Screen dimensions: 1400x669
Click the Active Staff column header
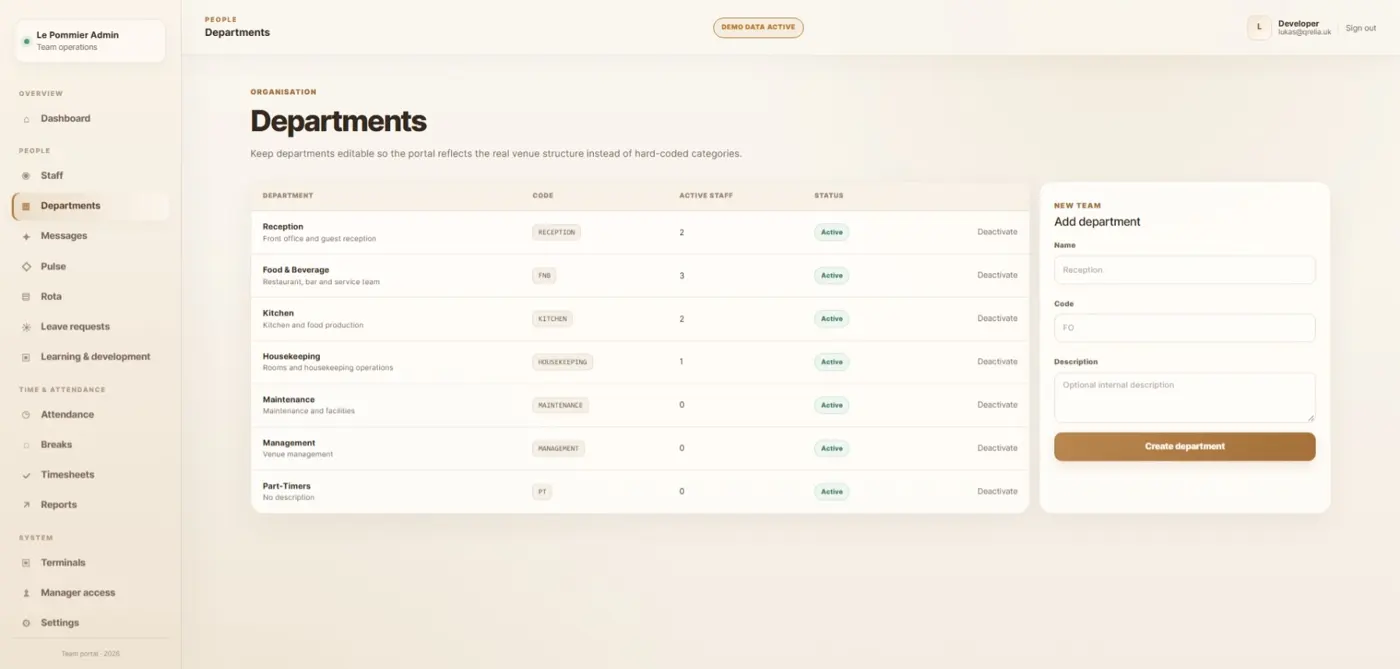tap(706, 196)
